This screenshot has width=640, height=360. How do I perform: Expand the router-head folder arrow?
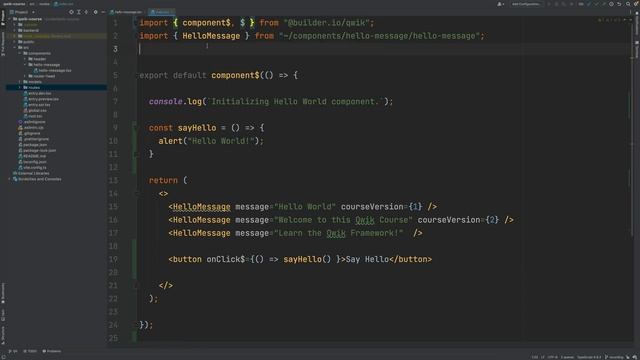pos(25,76)
